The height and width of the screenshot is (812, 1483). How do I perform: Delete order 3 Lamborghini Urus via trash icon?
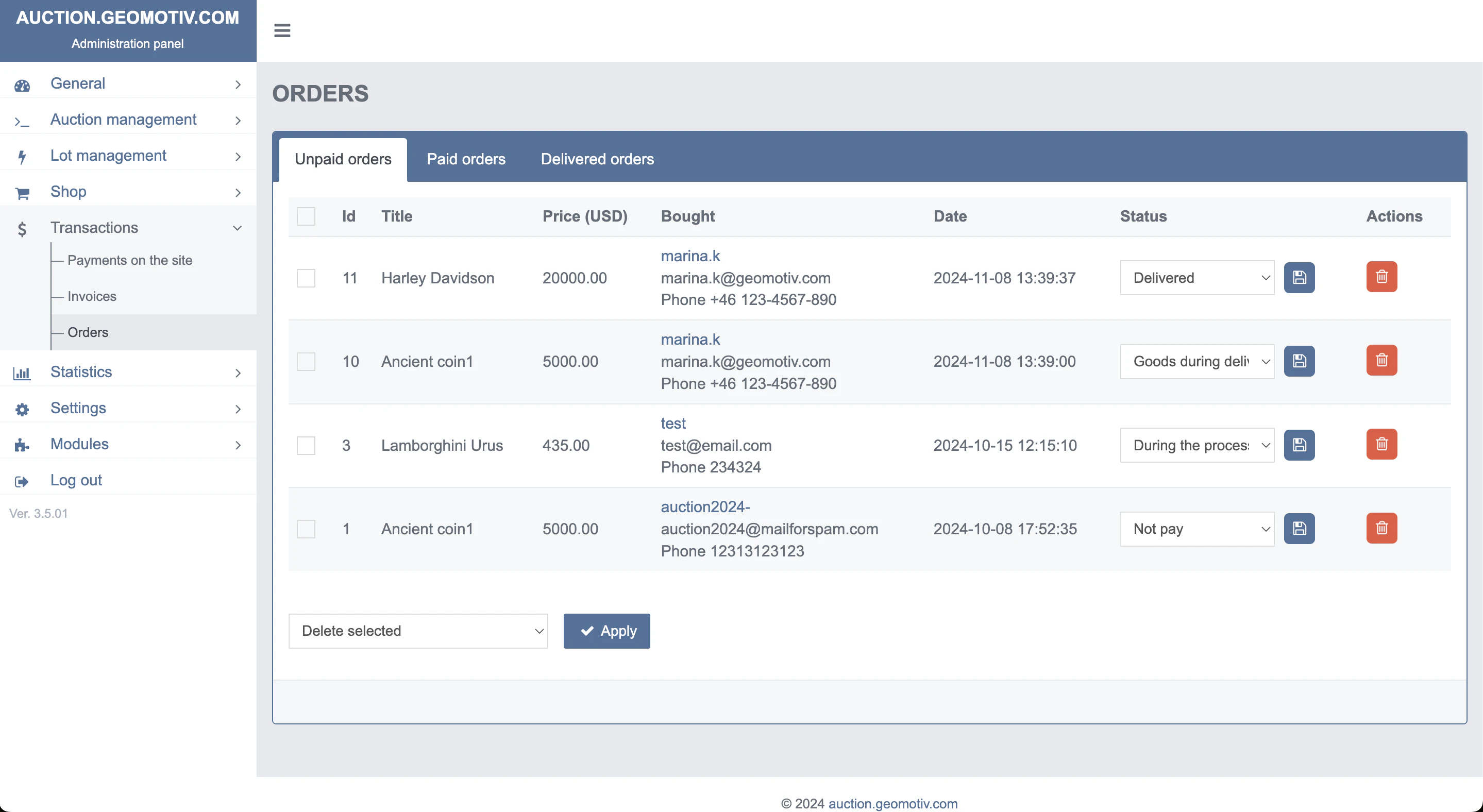1381,444
